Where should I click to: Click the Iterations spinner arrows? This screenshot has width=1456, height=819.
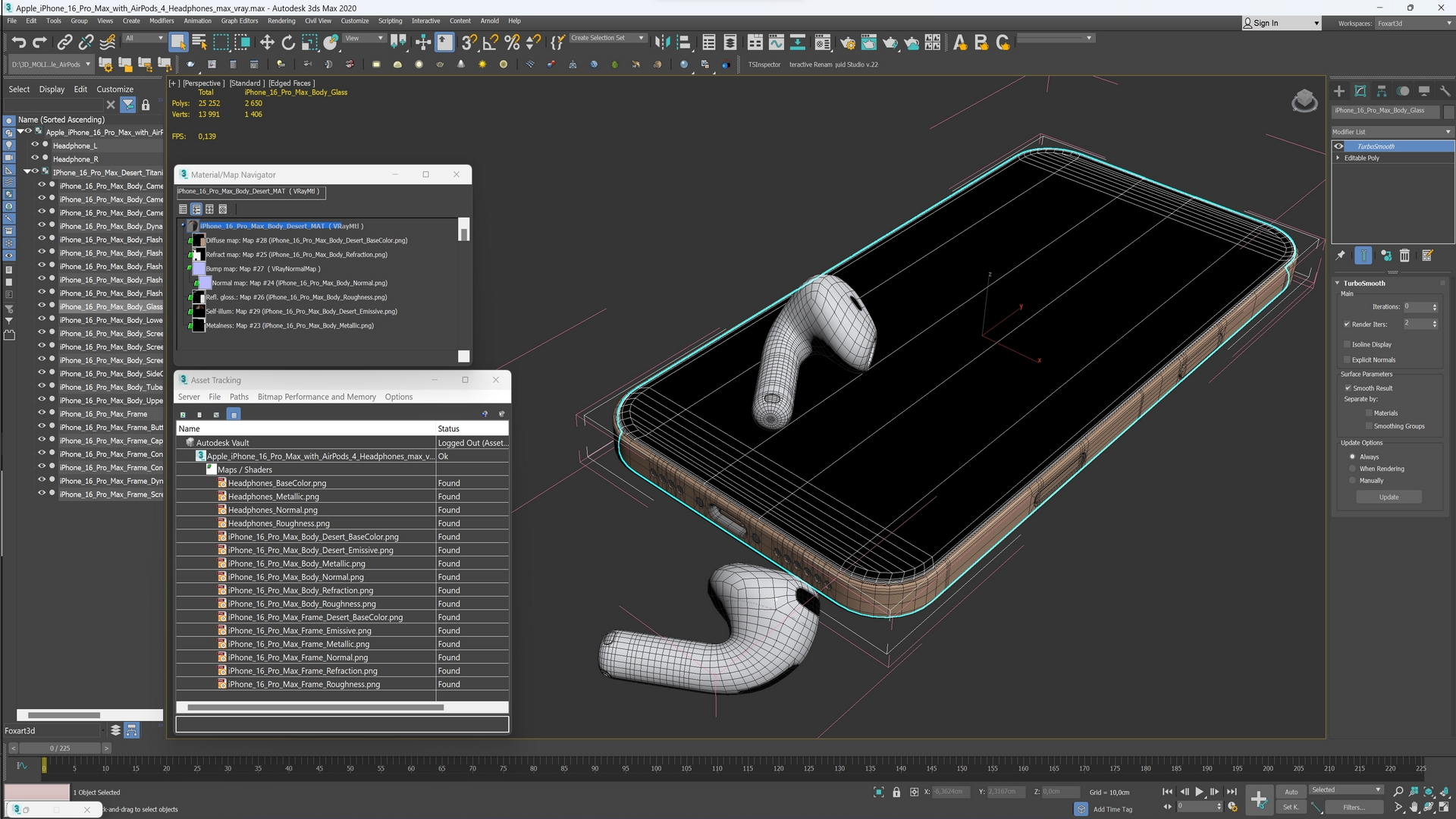[x=1435, y=307]
